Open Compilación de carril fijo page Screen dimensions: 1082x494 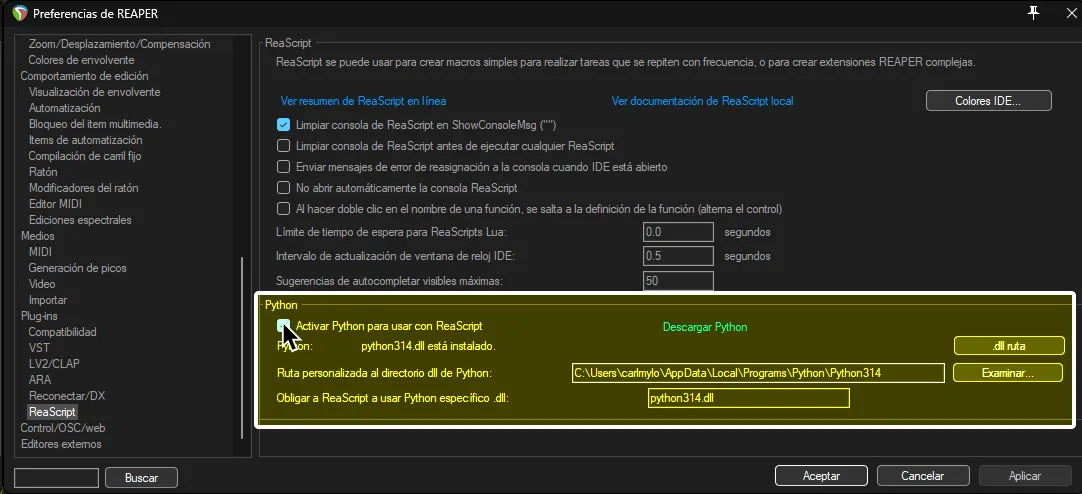(x=85, y=156)
